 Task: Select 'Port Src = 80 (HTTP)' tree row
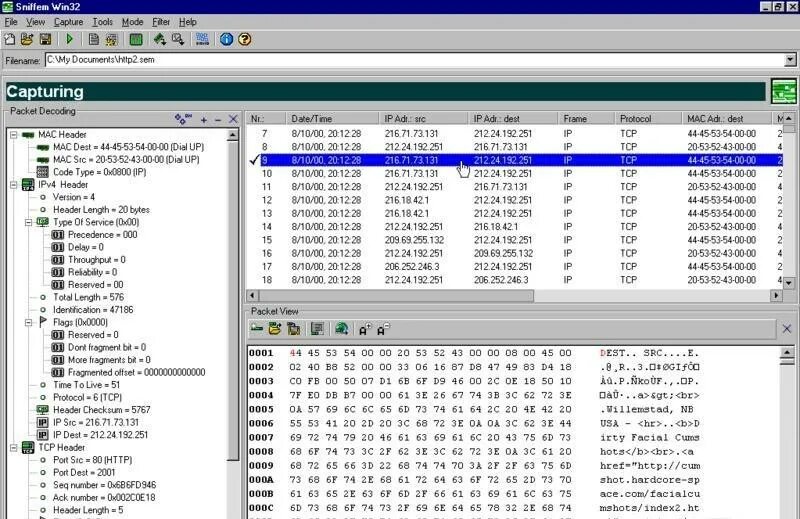(92, 460)
